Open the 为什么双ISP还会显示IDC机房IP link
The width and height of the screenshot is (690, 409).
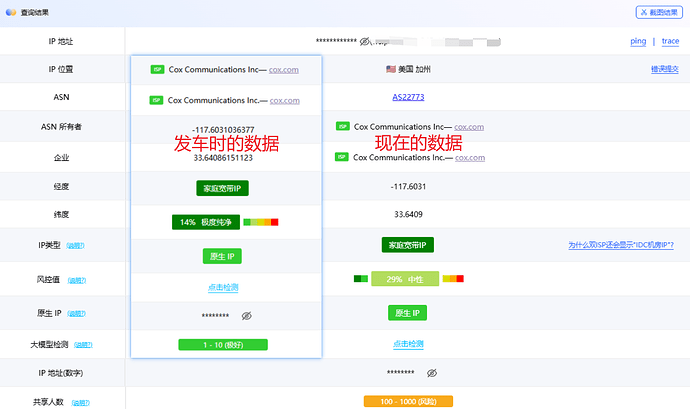[620, 245]
